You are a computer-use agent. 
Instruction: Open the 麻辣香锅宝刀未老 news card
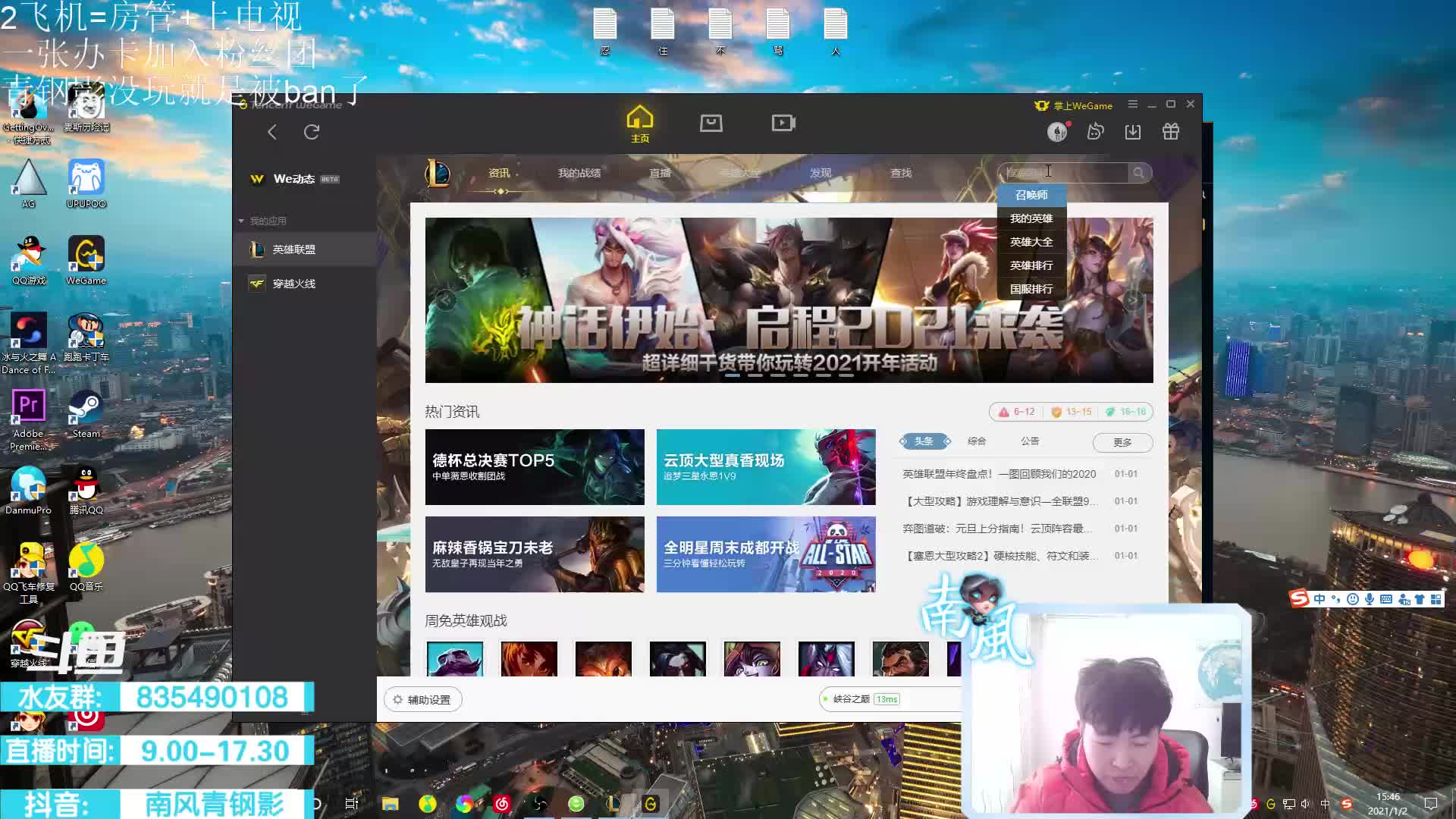click(x=535, y=554)
